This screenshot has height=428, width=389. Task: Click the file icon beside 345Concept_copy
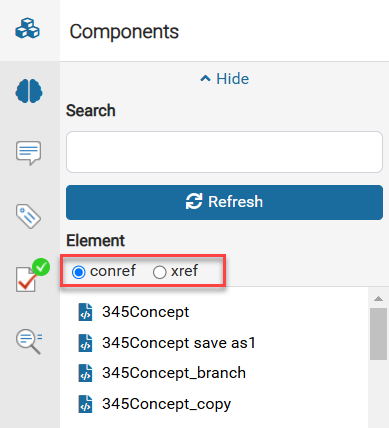tap(85, 404)
